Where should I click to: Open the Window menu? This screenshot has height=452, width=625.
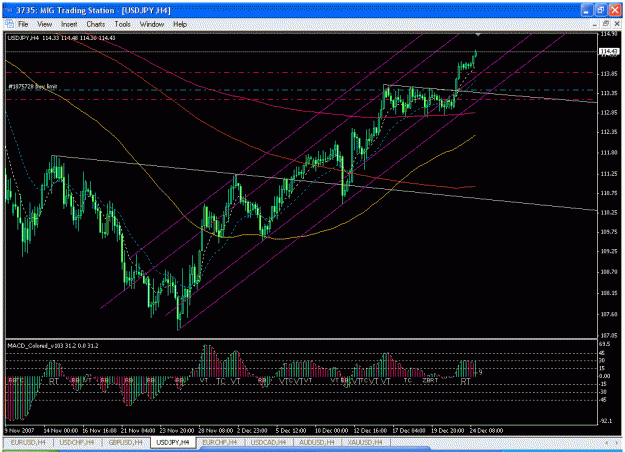coord(151,24)
